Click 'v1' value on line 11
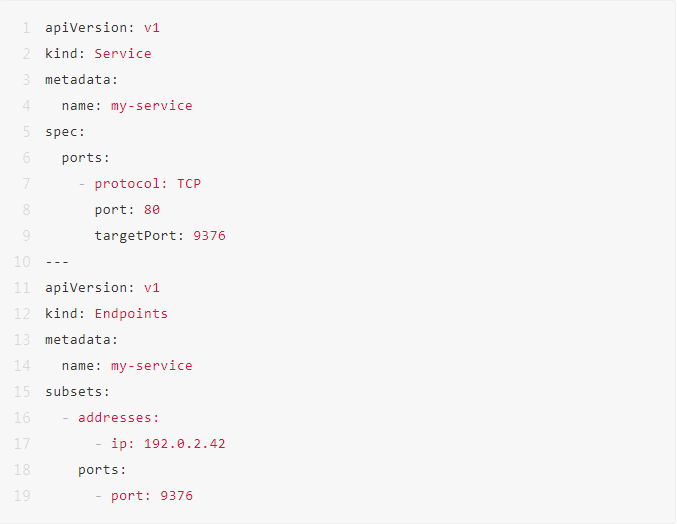Image resolution: width=677 pixels, height=524 pixels. pos(151,287)
